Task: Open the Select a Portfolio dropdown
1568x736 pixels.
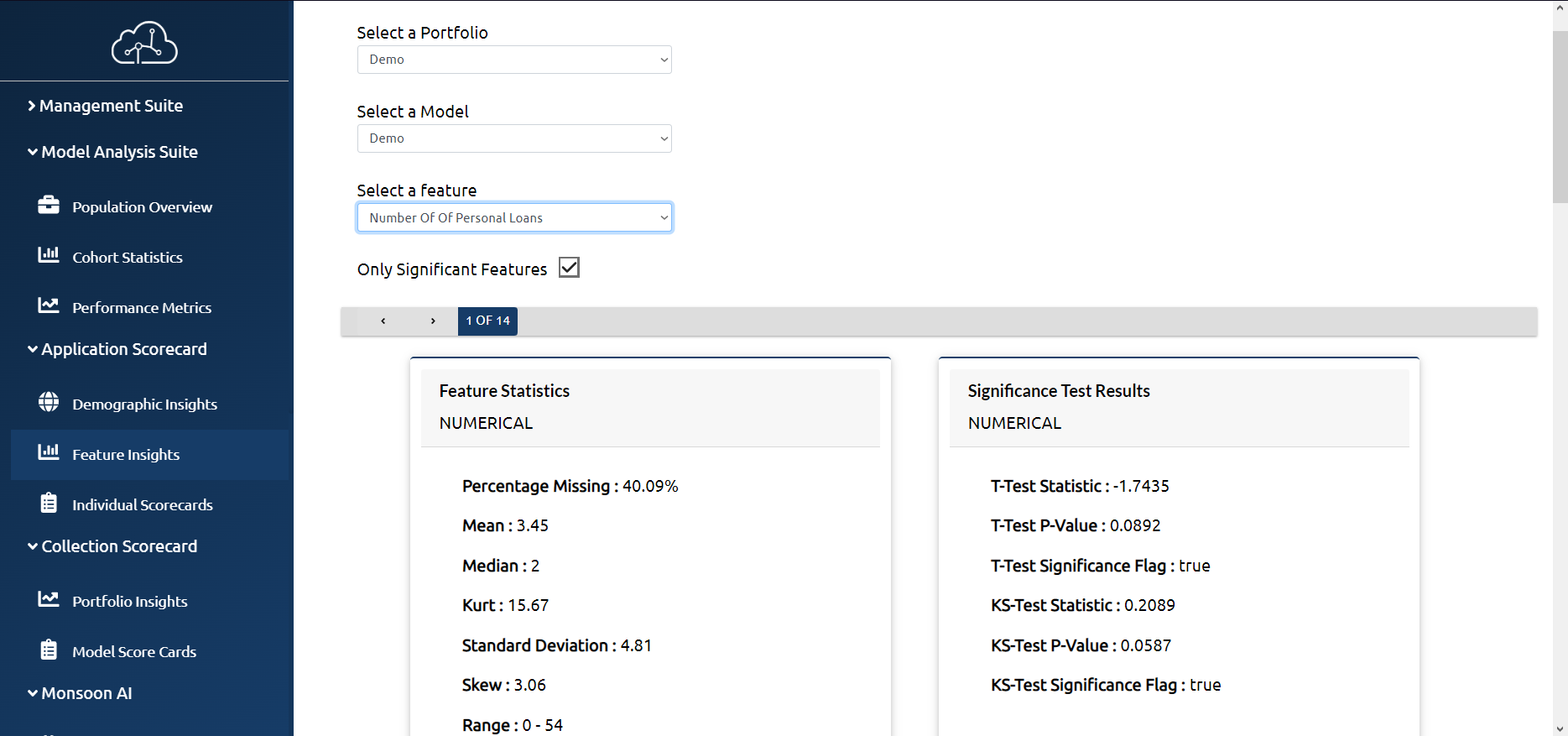Action: click(x=514, y=60)
